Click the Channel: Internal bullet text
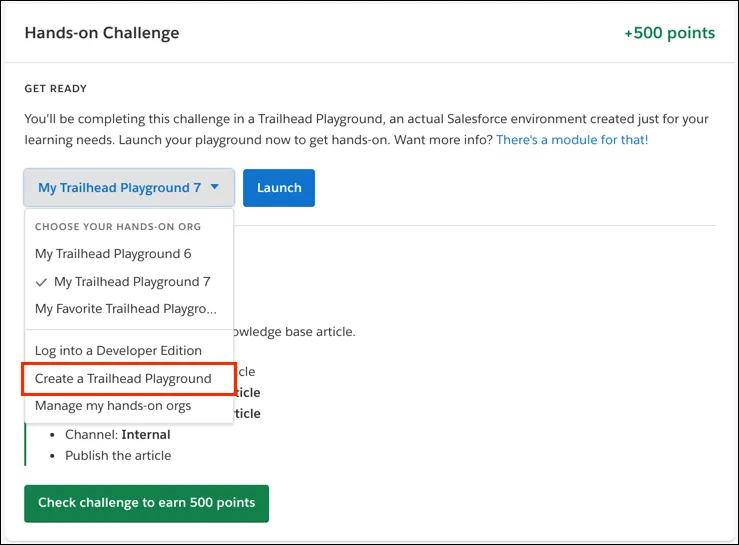 point(118,434)
